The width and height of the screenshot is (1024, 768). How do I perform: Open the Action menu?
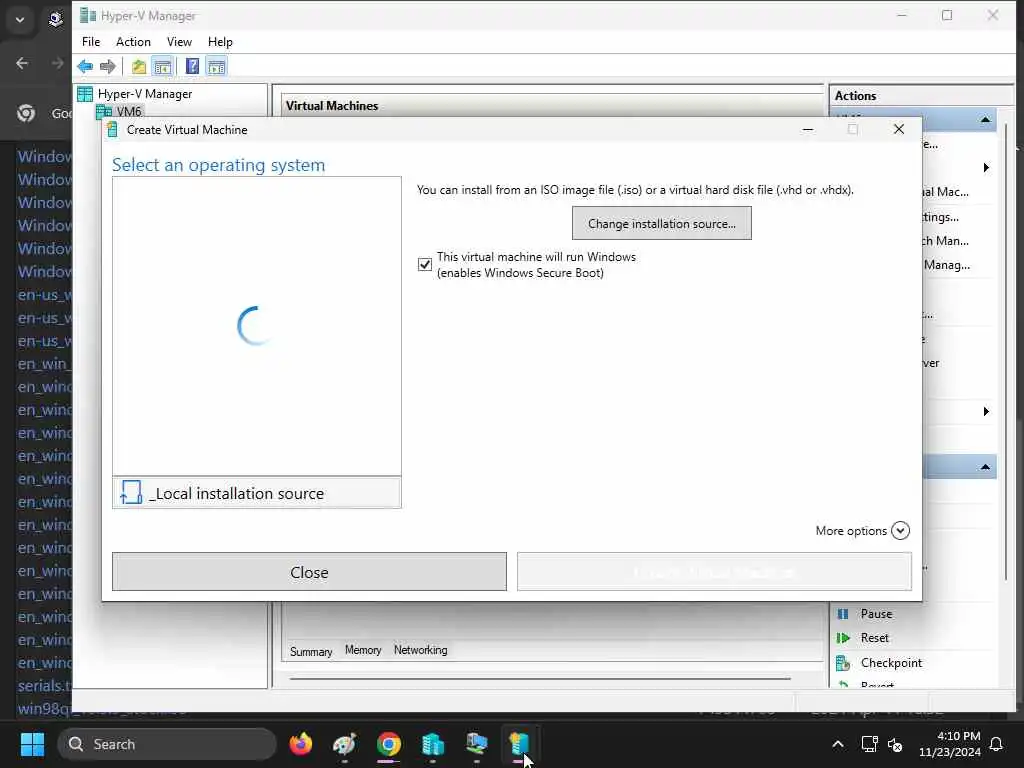pyautogui.click(x=133, y=42)
